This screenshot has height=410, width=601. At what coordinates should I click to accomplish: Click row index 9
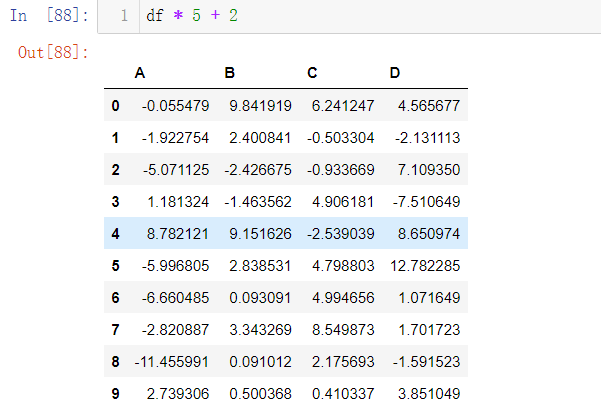[x=115, y=394]
